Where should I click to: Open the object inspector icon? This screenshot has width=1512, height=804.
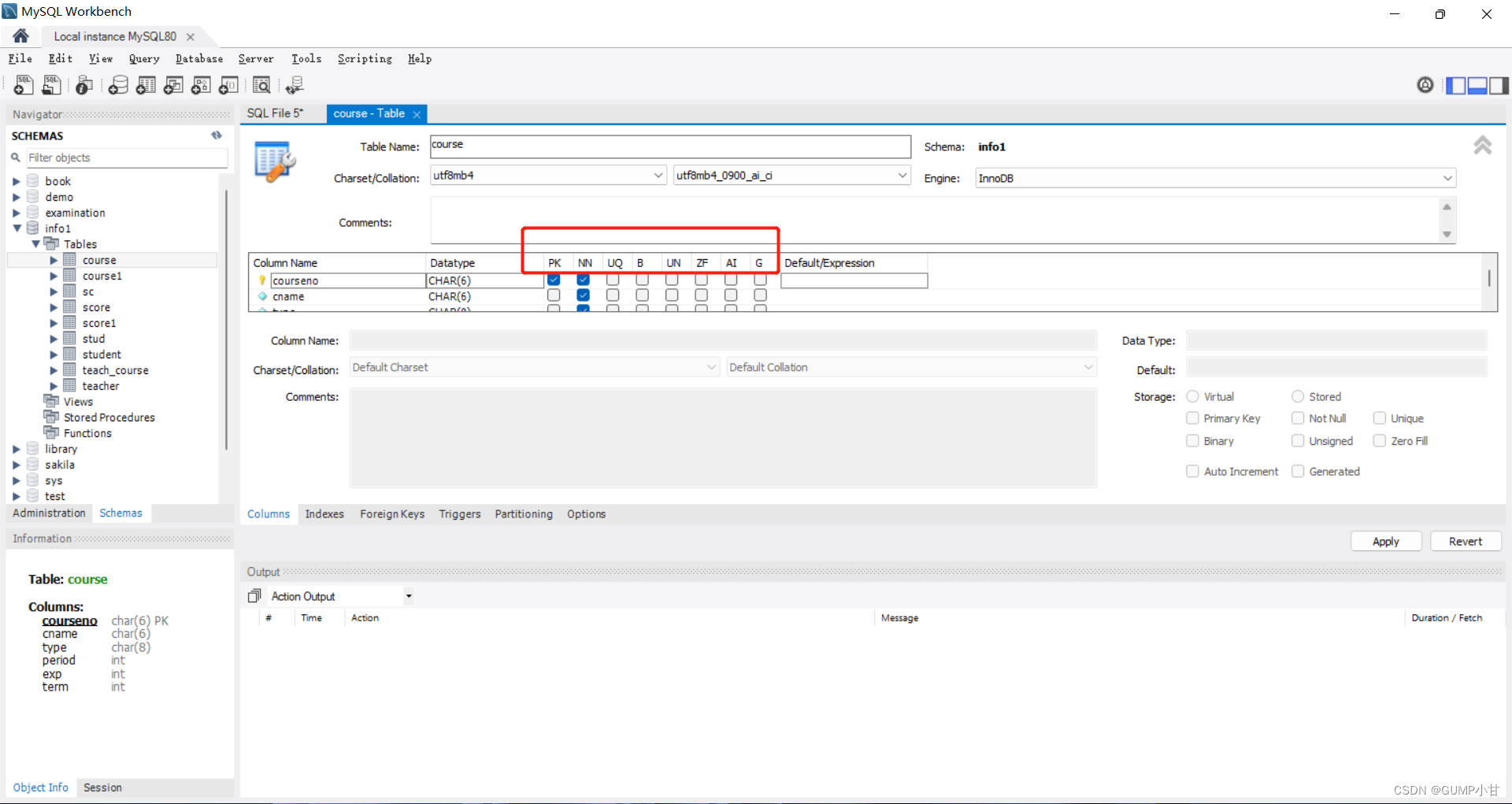point(84,84)
